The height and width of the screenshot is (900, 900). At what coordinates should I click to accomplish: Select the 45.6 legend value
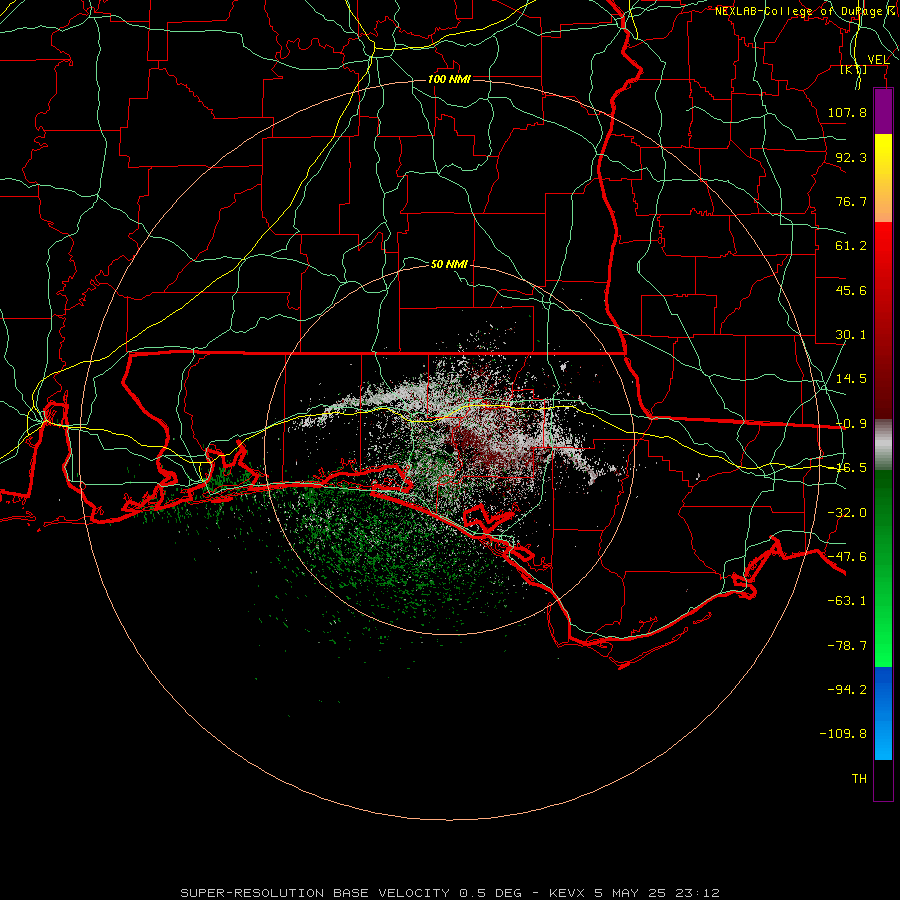[x=851, y=290]
